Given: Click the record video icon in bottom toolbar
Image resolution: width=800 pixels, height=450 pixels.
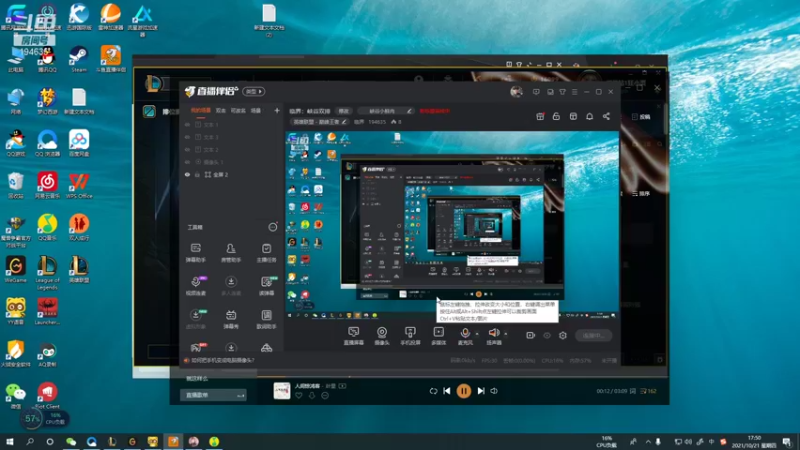Looking at the screenshot, I should click(530, 335).
